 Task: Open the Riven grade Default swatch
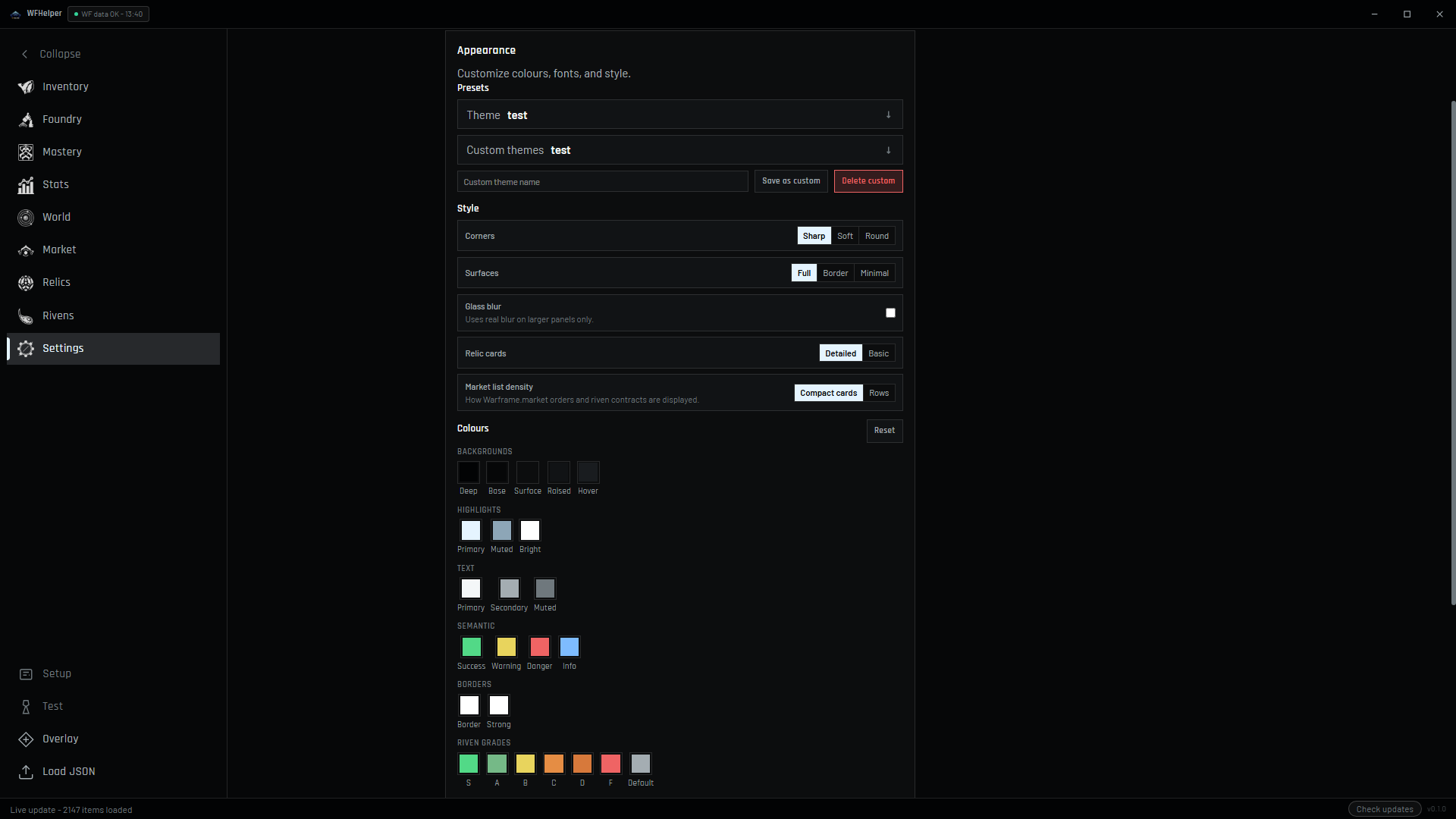(641, 764)
